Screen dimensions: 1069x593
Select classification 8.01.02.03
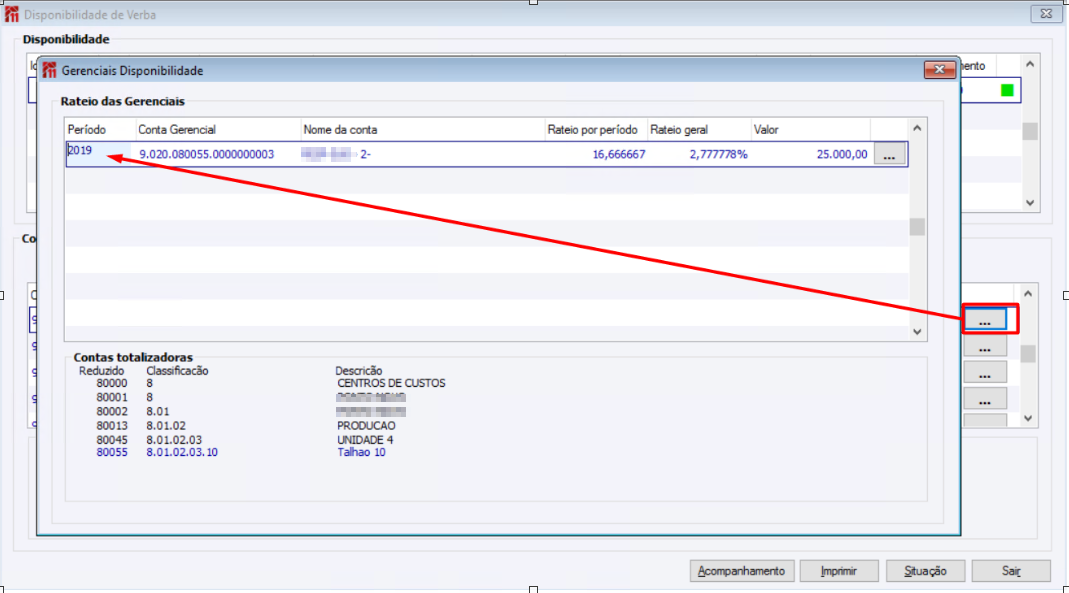click(174, 440)
